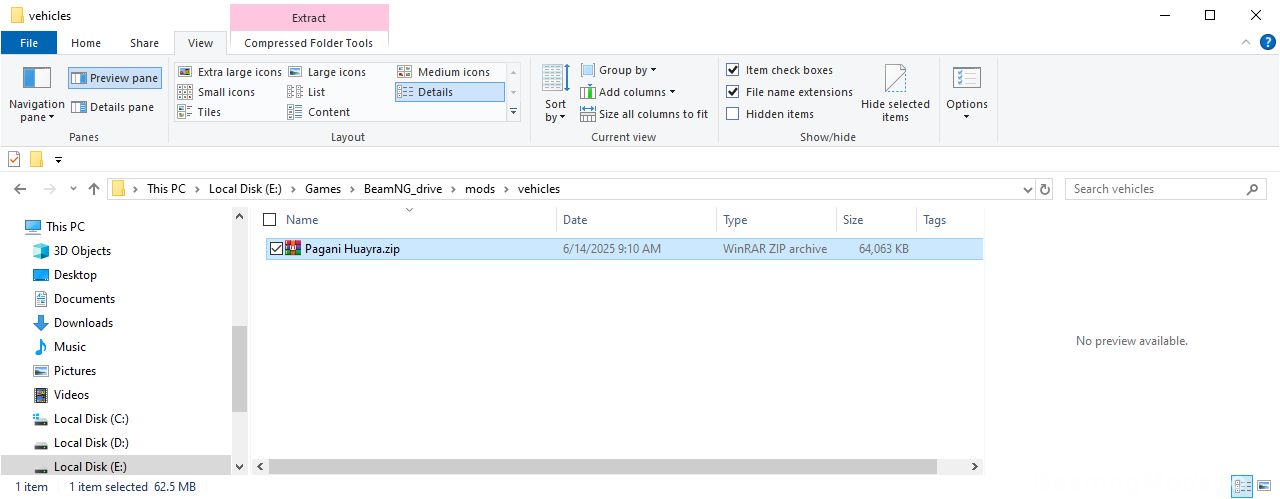Uncheck the Pagani Huayra.zip checkbox
Viewport: 1280px width, 499px height.
(276, 249)
